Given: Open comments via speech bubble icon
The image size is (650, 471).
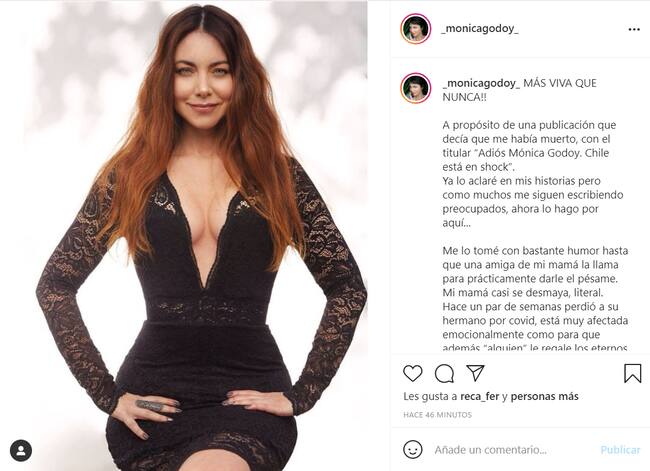Looking at the screenshot, I should [x=444, y=373].
